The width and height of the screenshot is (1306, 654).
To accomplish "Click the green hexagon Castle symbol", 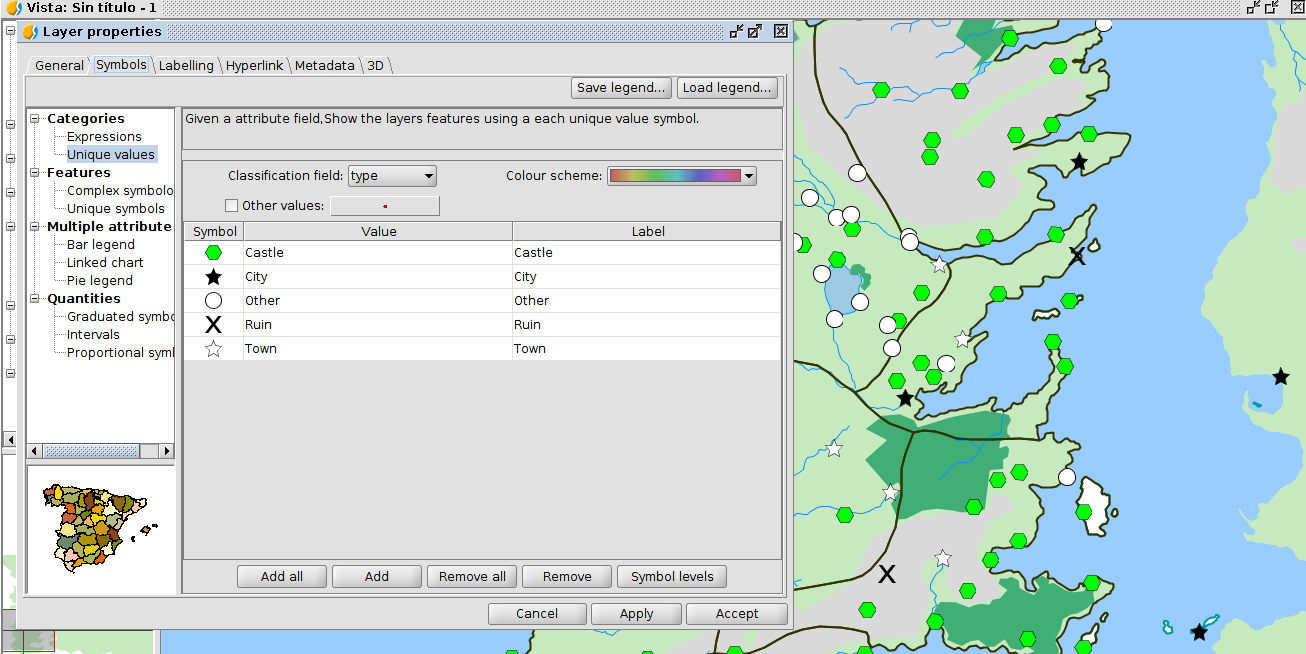I will click(213, 253).
